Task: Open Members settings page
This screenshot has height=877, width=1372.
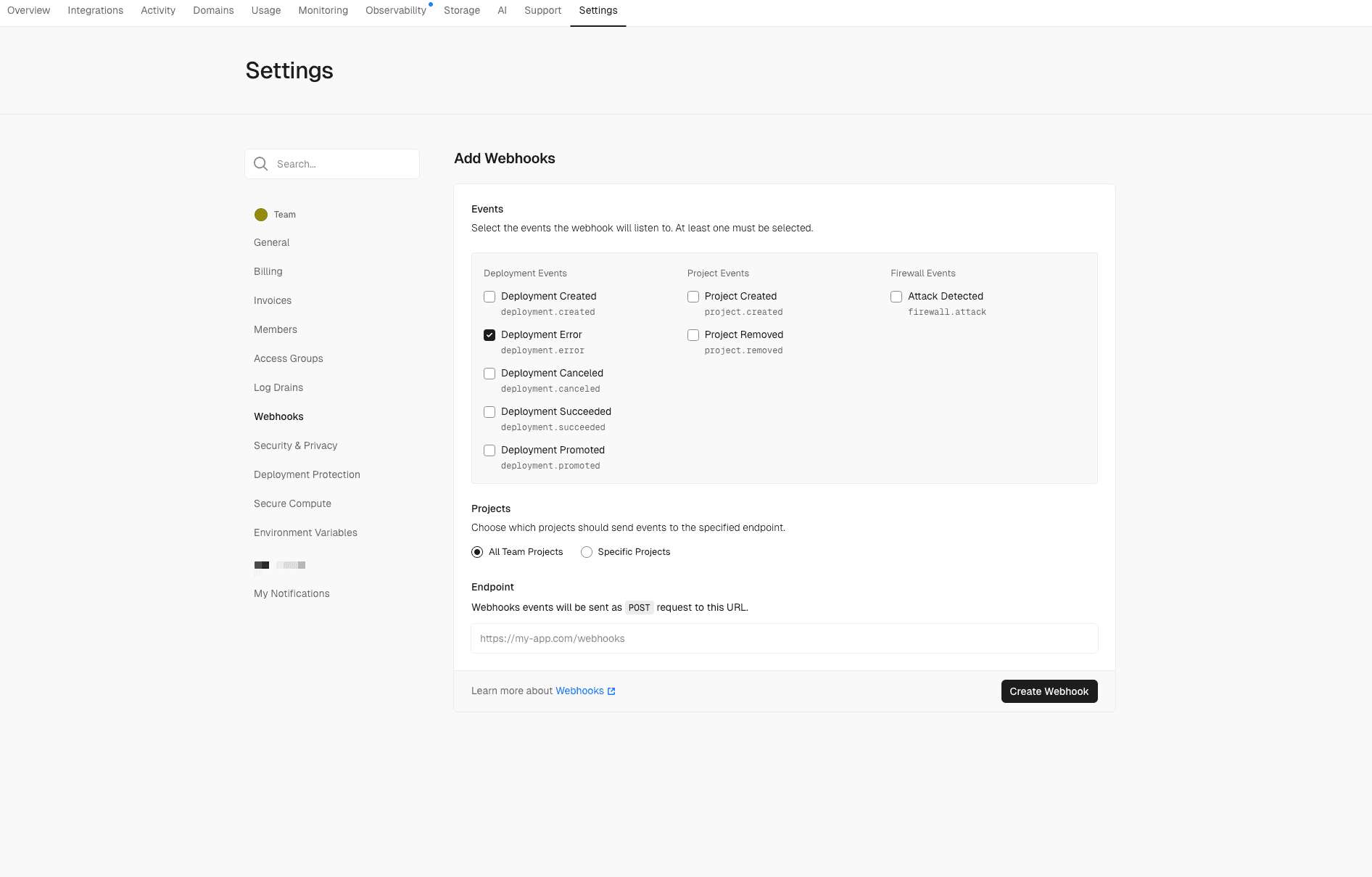Action: 276,329
